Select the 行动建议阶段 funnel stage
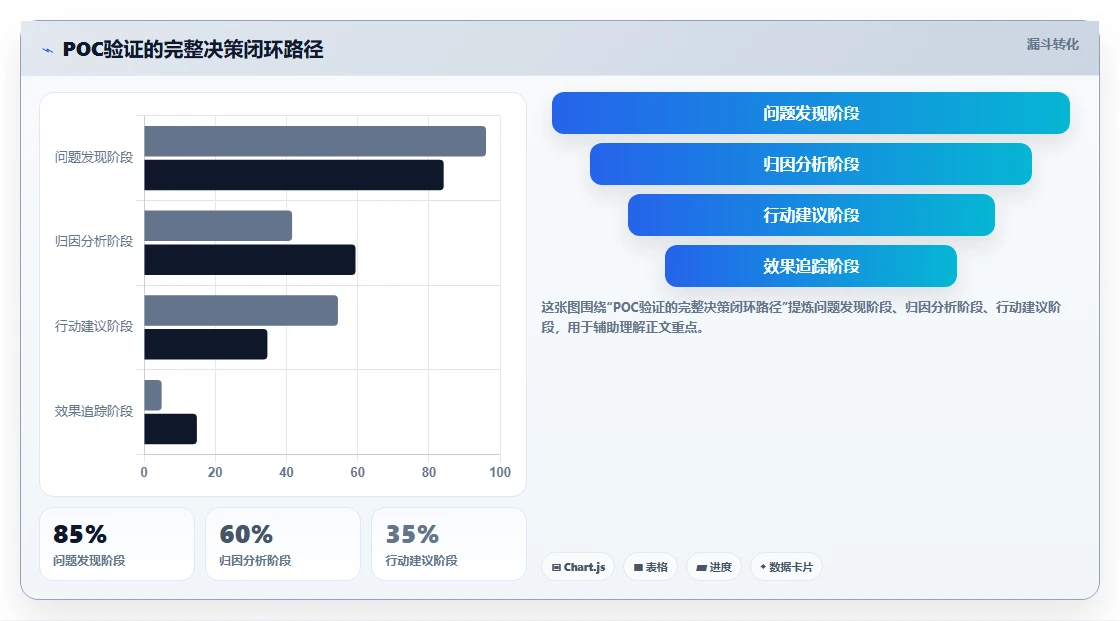 pyautogui.click(x=811, y=215)
